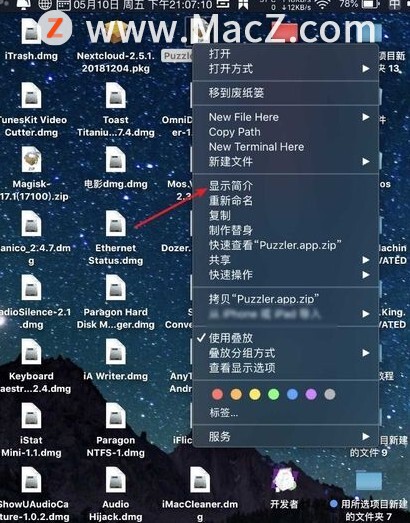Image resolution: width=410 pixels, height=523 pixels.
Task: Click the TunesKit Video Cutter.dmg icon
Action: 31,95
